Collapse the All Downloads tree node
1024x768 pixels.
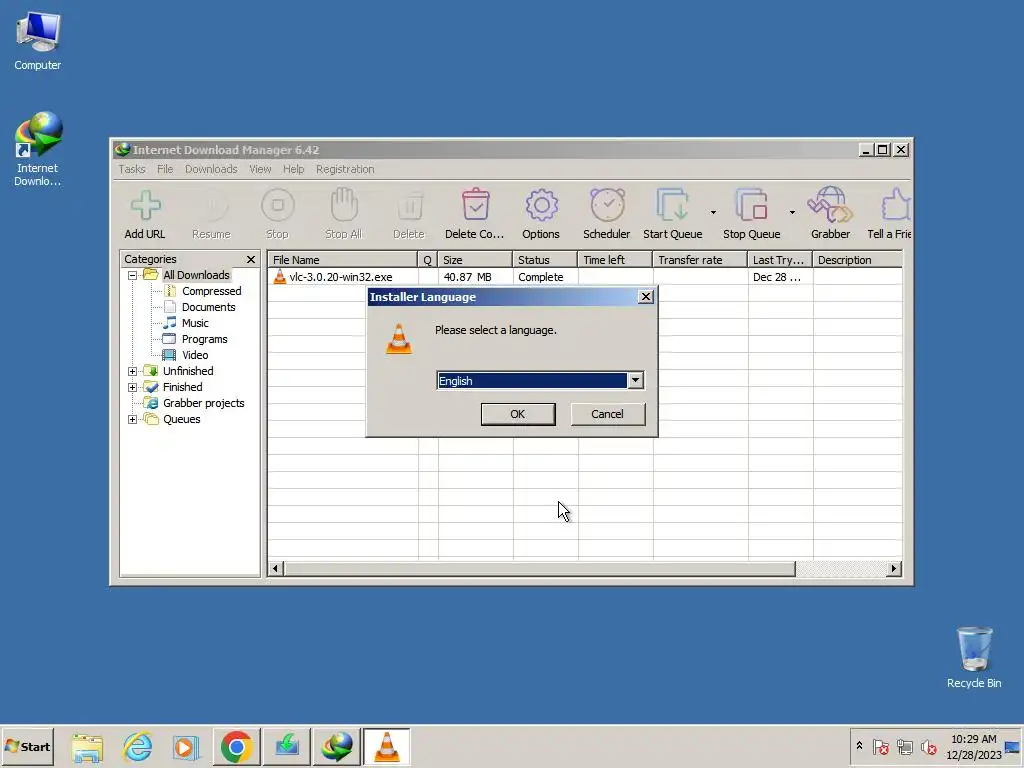[x=133, y=276]
